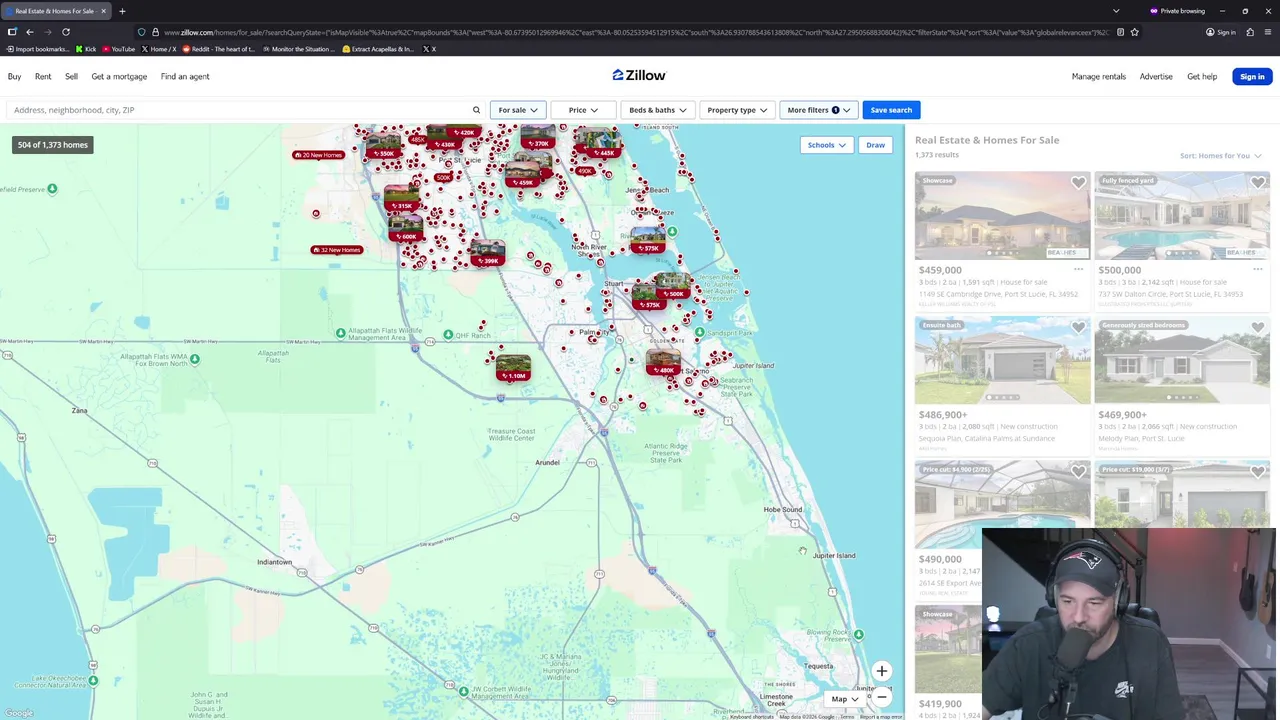Heart the $490,000 price cut listing

pos(1078,472)
